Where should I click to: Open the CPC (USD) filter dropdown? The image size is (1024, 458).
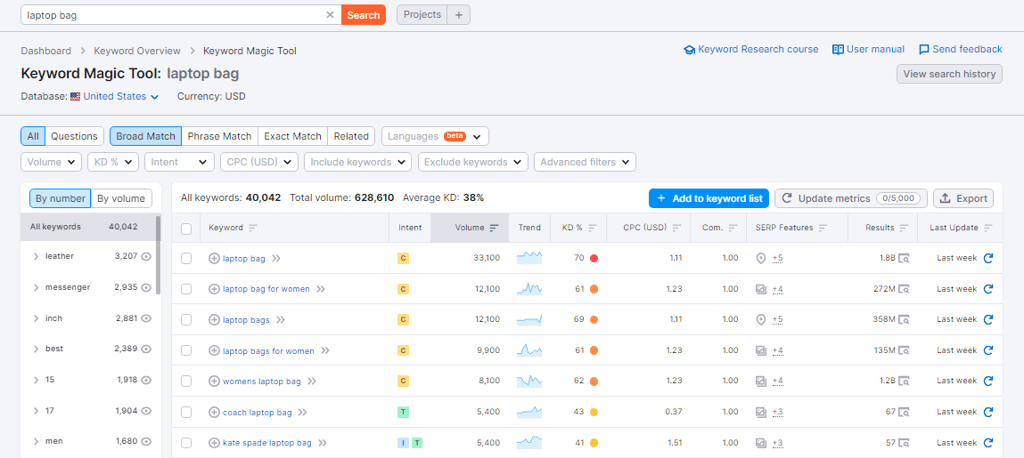point(259,162)
